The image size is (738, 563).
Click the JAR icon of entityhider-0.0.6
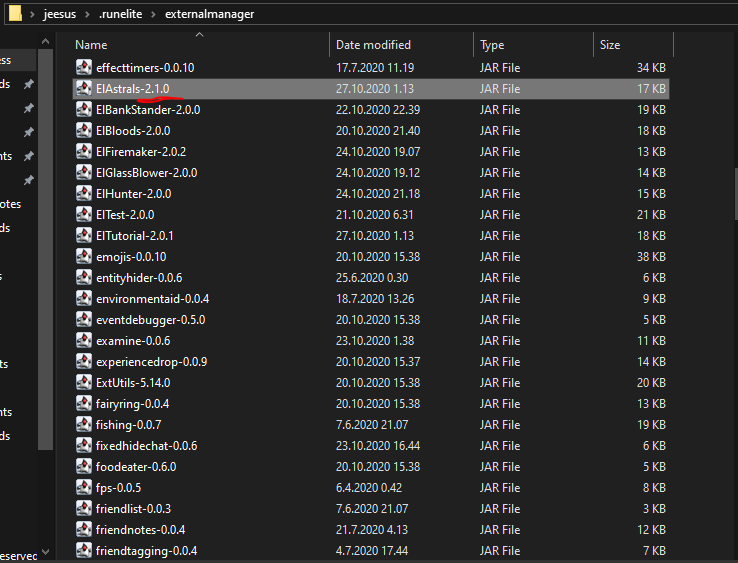84,278
